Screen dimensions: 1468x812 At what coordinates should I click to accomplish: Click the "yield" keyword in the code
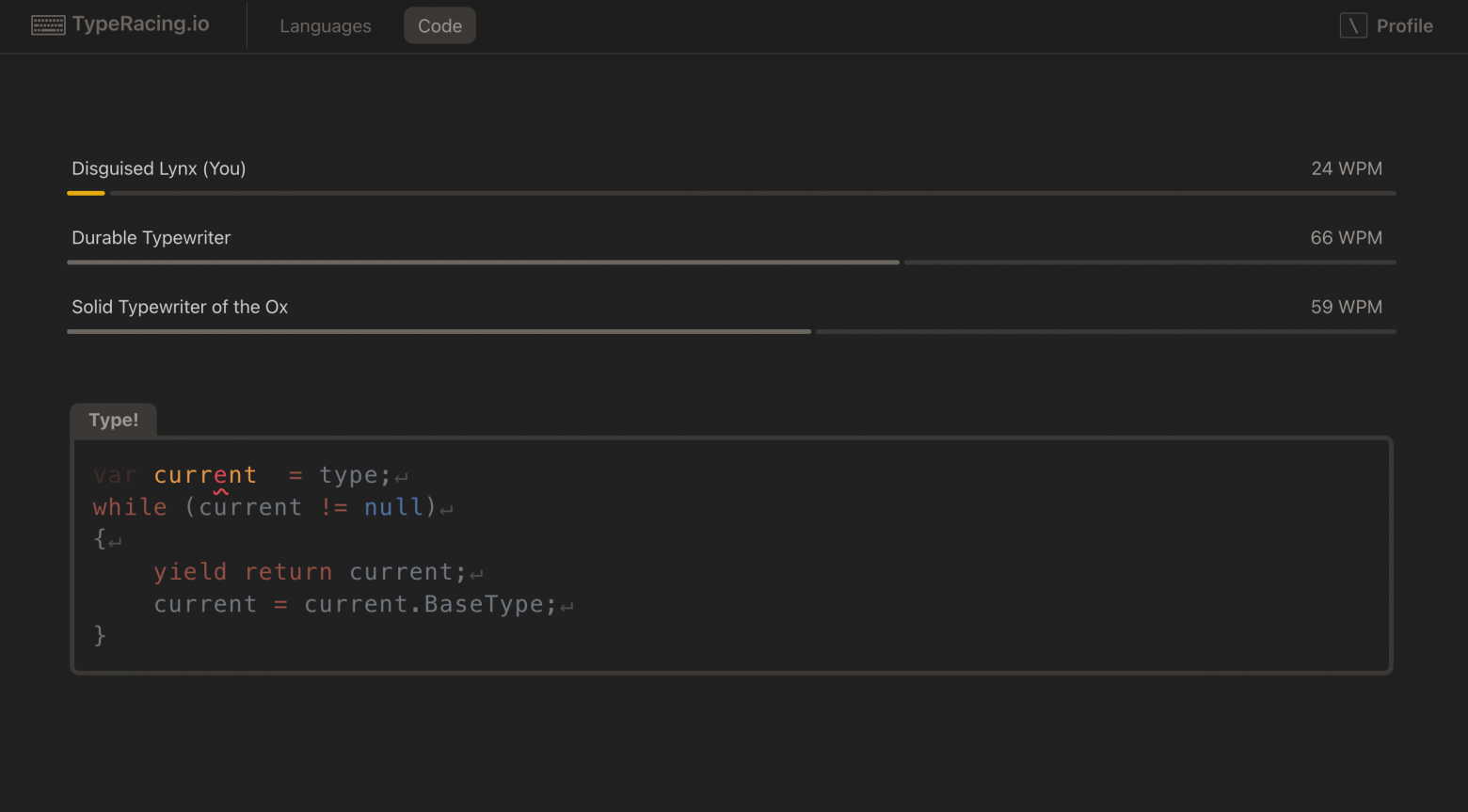tap(190, 572)
